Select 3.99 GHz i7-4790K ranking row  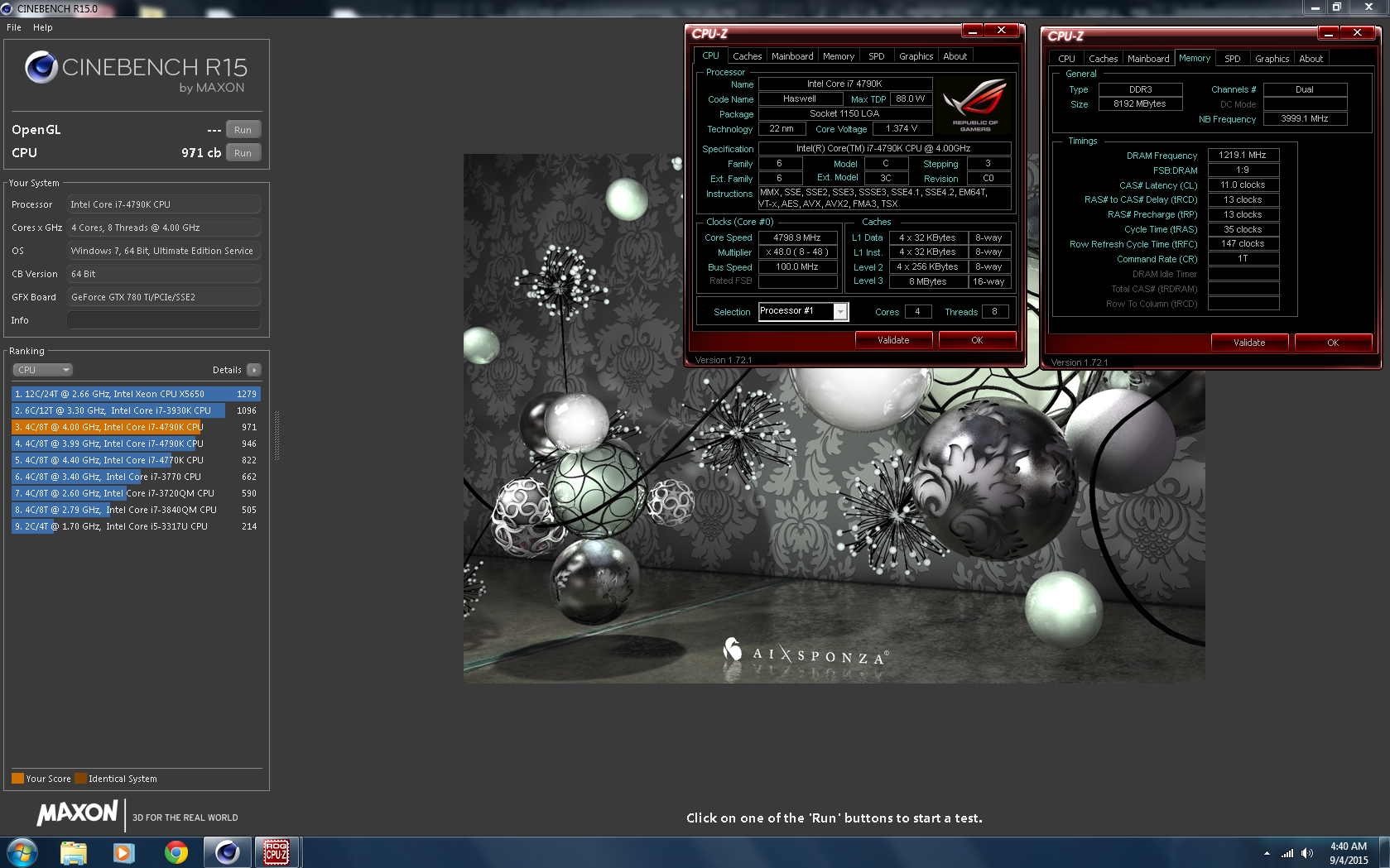[136, 444]
